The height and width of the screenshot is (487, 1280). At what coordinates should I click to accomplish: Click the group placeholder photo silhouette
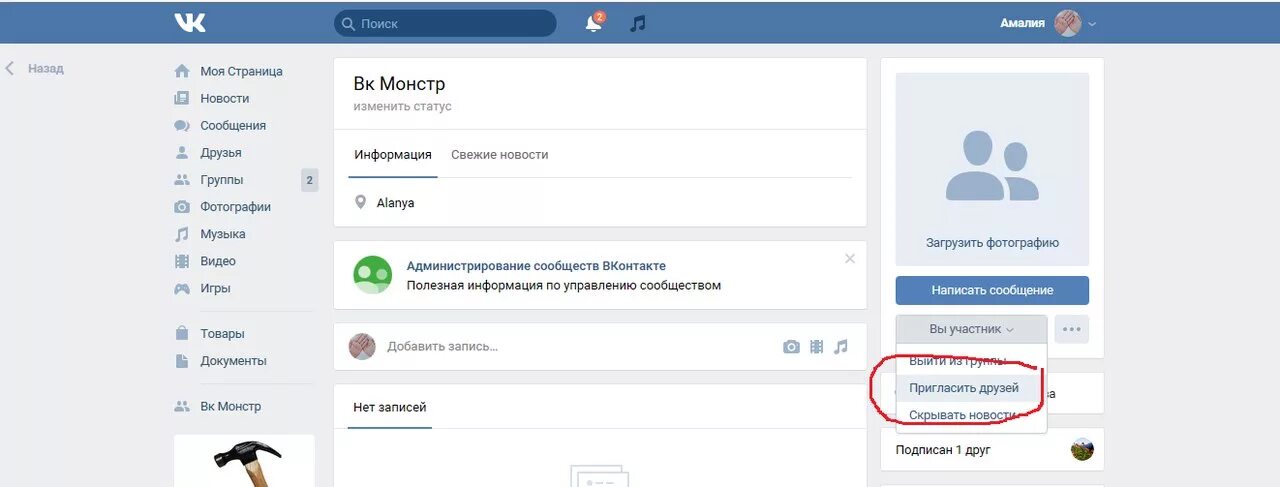coord(992,166)
